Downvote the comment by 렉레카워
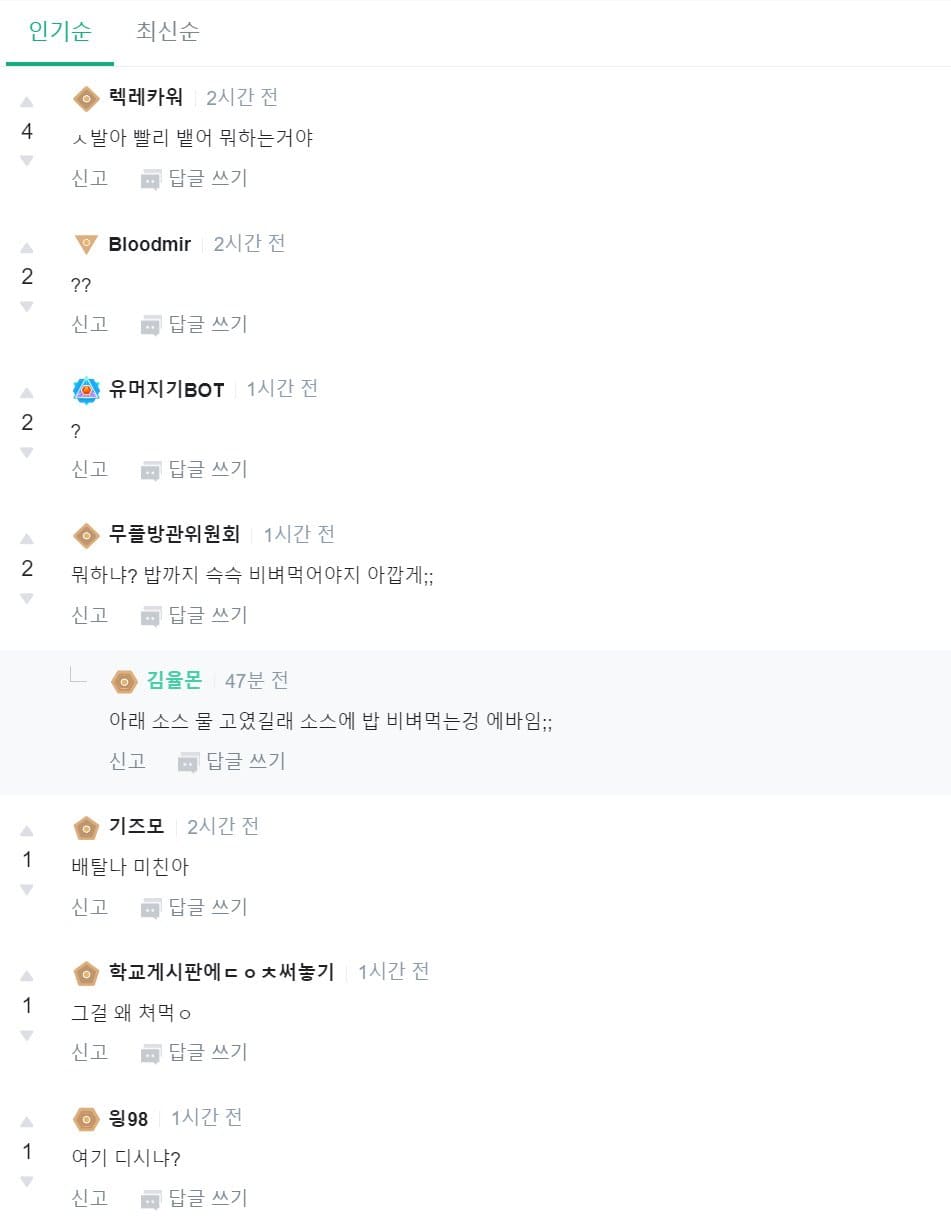This screenshot has height=1224, width=951. click(27, 160)
